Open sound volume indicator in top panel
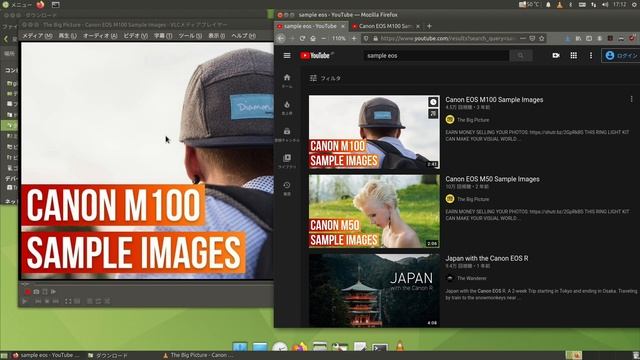Screen dimensions: 640x360 [x=605, y=4]
